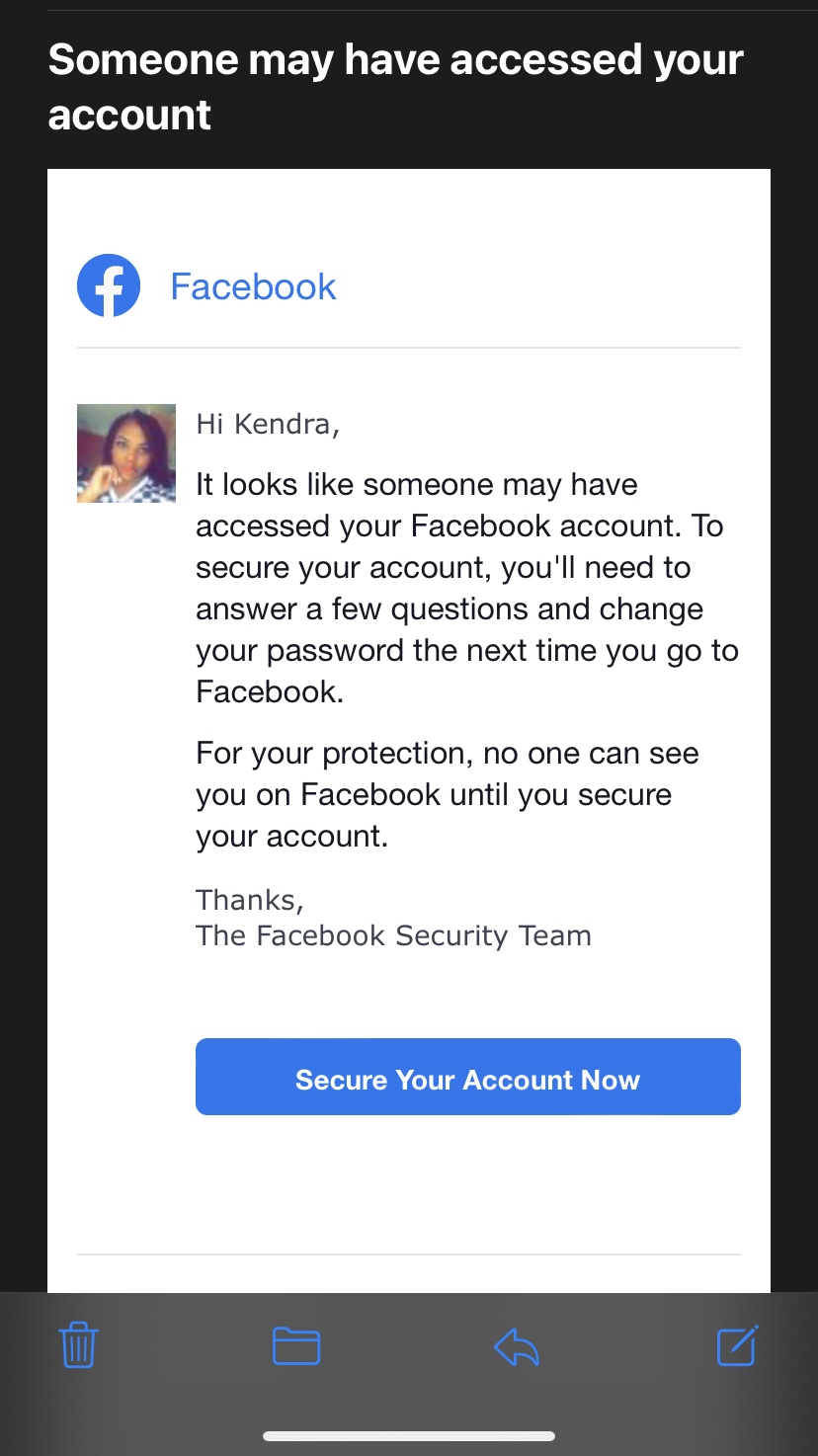The image size is (818, 1456).
Task: Tap the home indicator bar
Action: 409,1436
